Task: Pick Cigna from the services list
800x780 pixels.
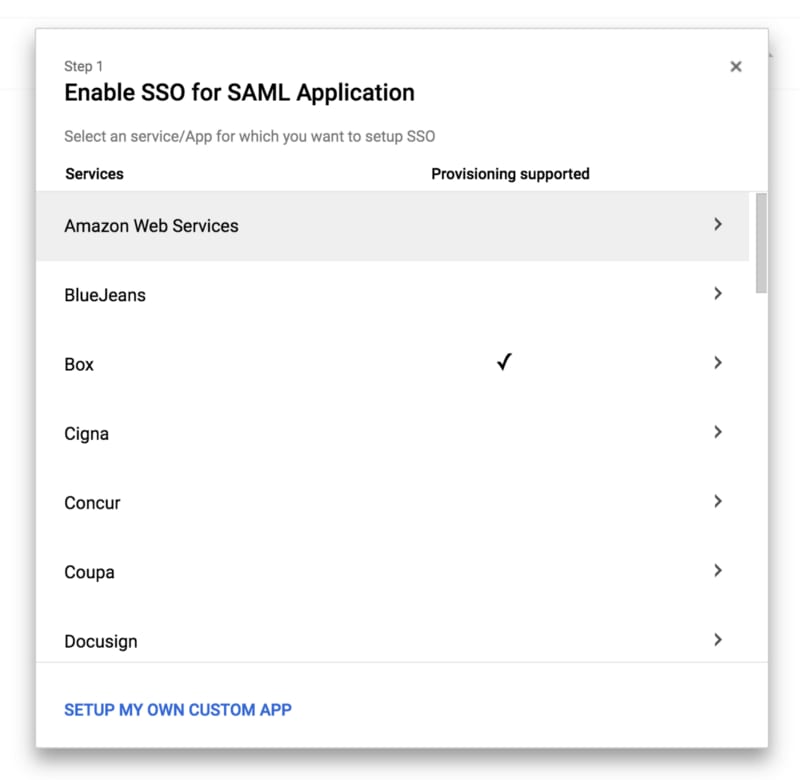Action: [392, 434]
